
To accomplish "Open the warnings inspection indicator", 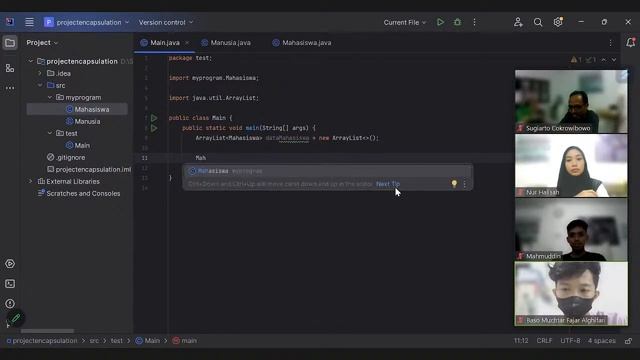I will point(583,60).
